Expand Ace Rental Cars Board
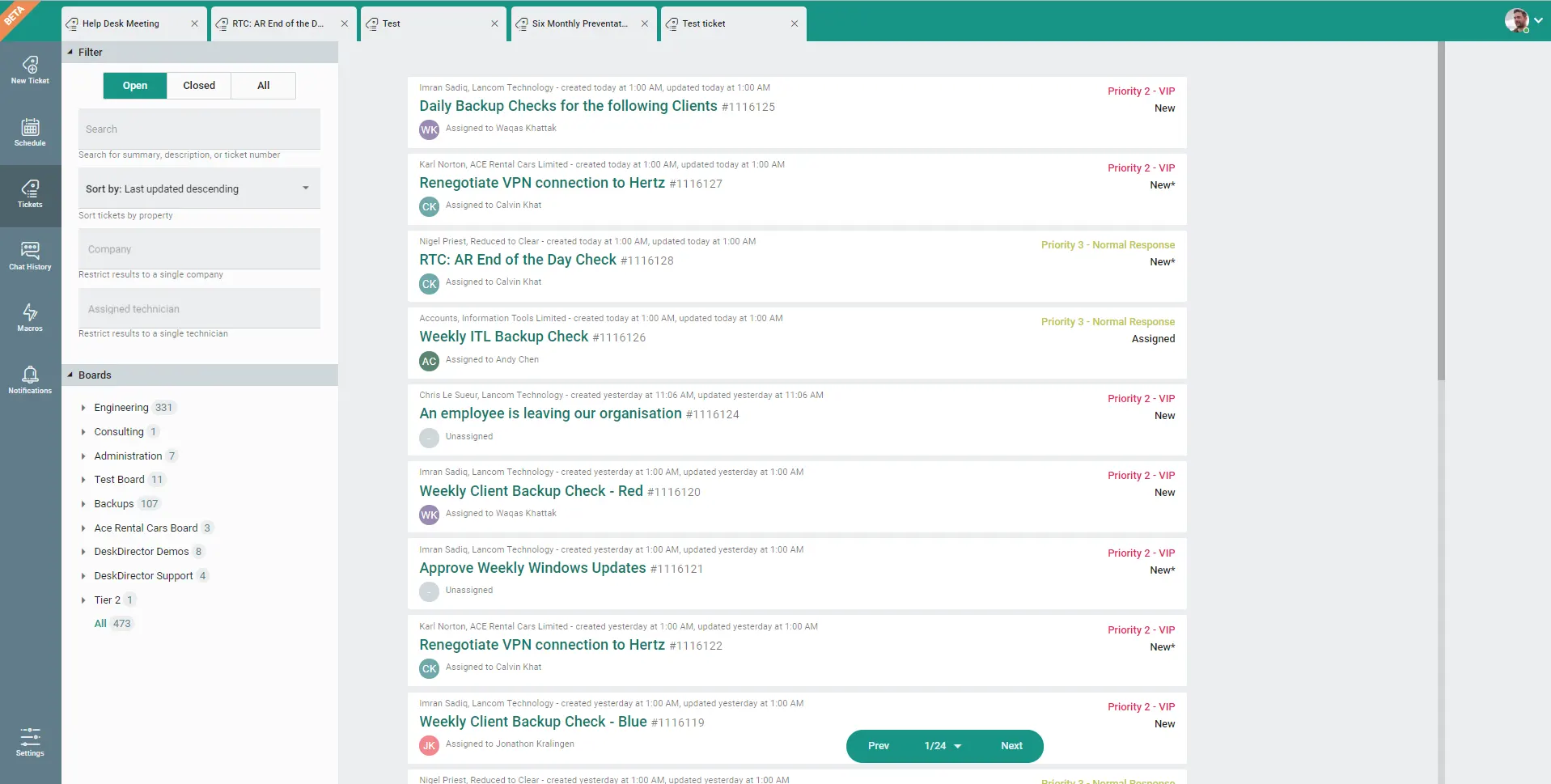 (83, 528)
